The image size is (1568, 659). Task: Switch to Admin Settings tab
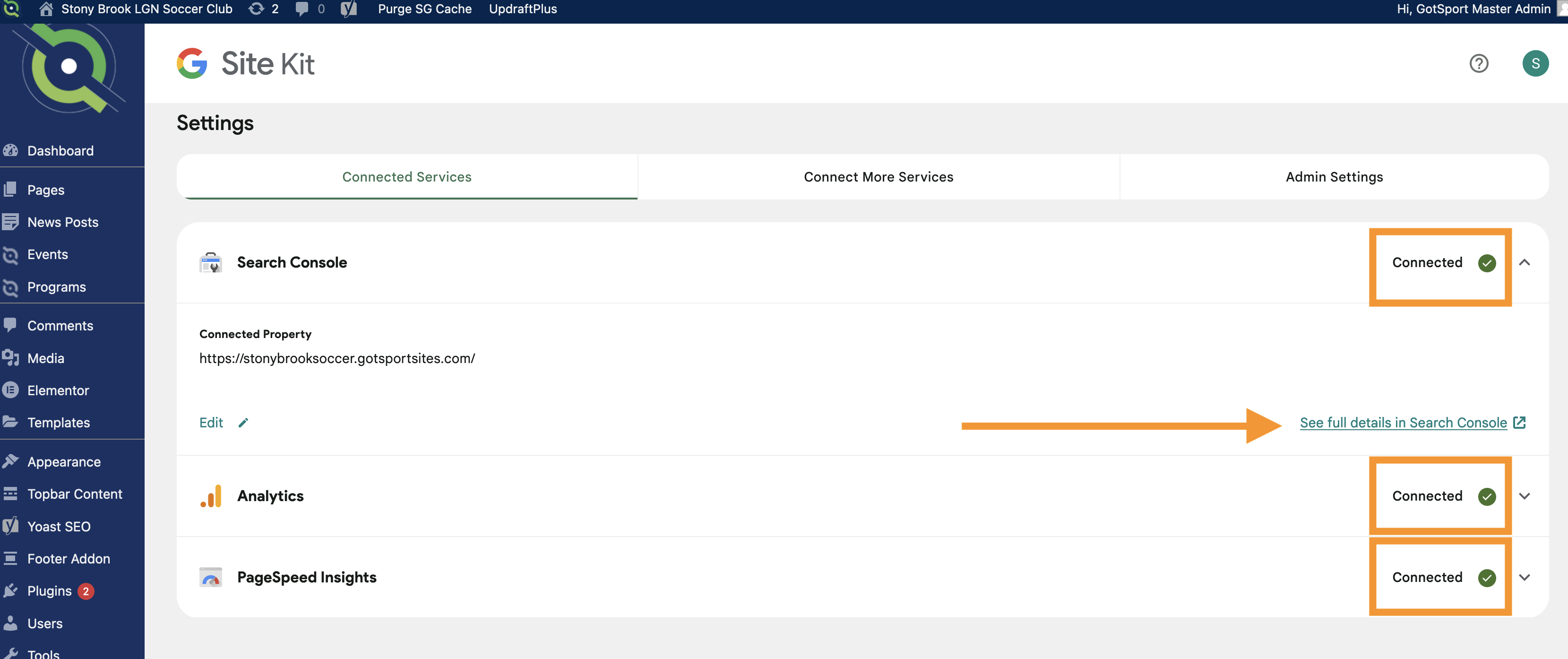tap(1334, 177)
